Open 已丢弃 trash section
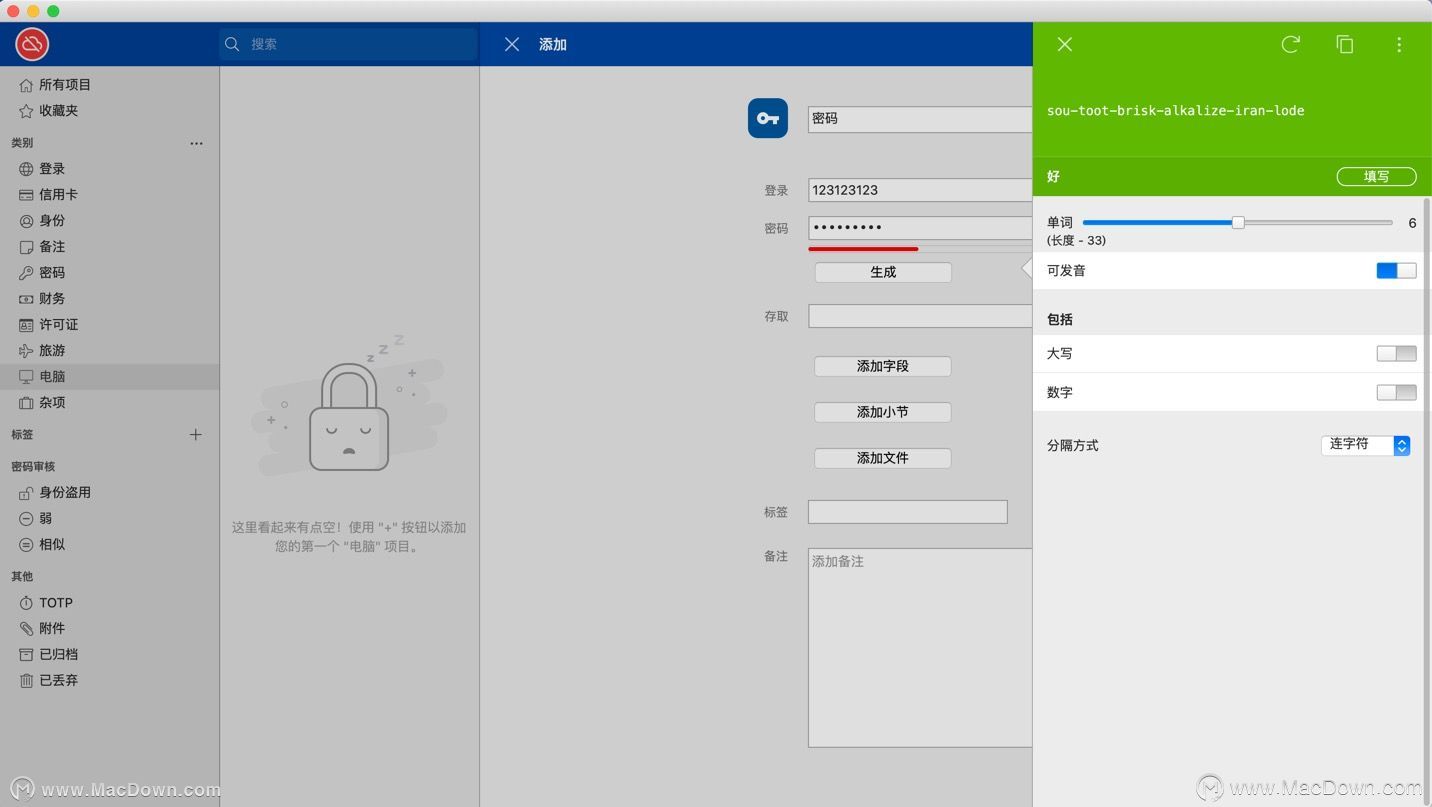The image size is (1432, 807). [x=109, y=681]
